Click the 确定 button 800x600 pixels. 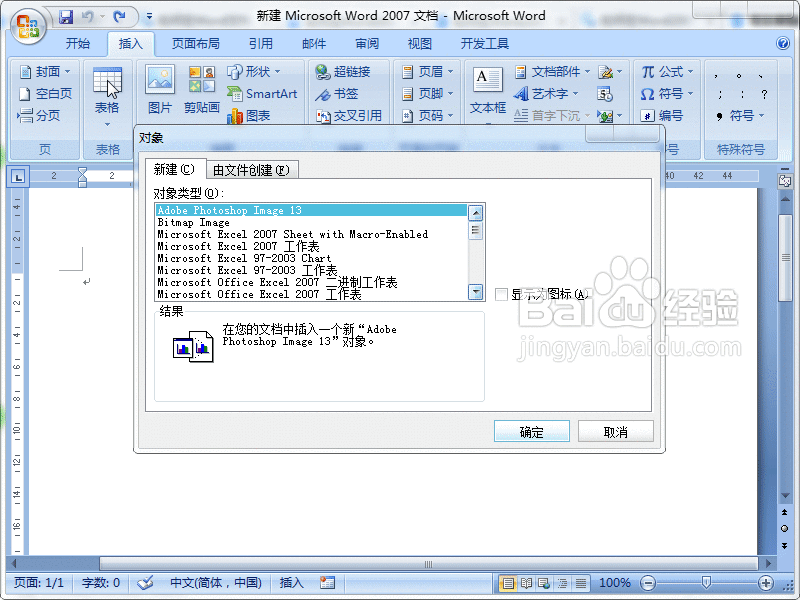point(531,431)
